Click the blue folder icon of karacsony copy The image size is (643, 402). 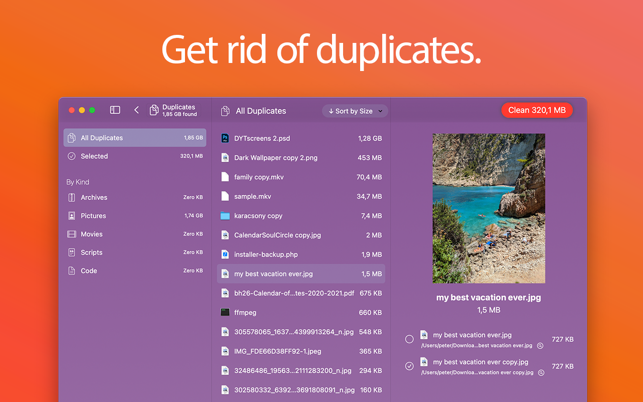[225, 216]
